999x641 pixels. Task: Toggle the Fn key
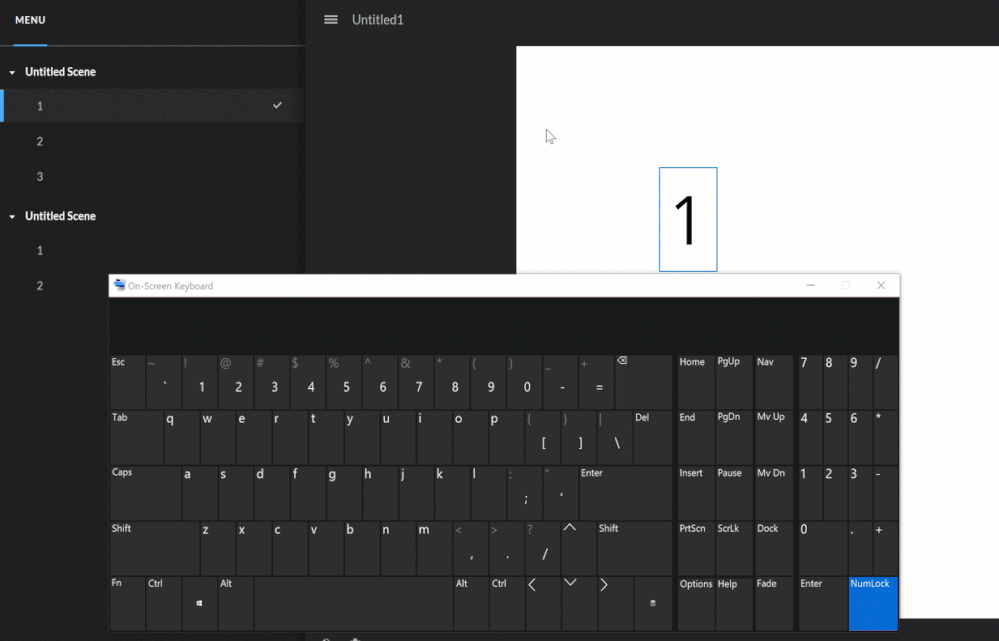pos(127,603)
